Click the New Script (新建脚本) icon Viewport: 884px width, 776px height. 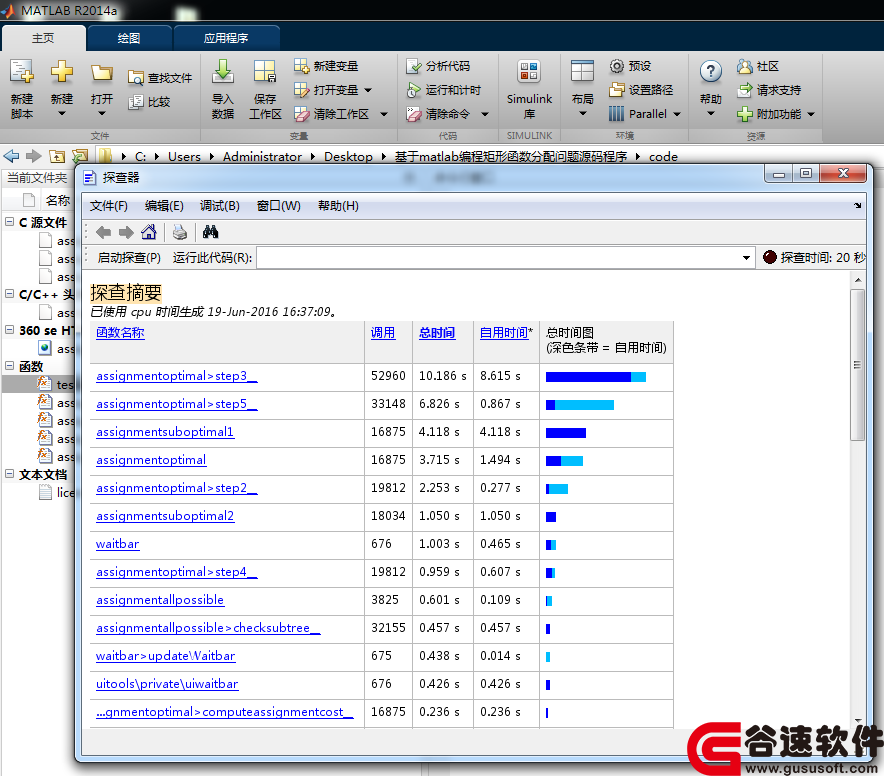click(22, 73)
